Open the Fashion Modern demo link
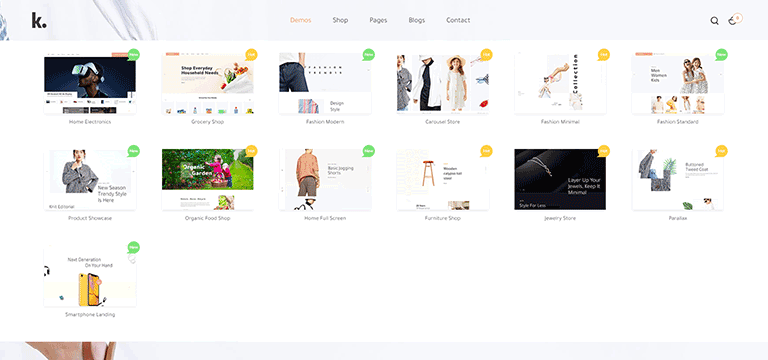The width and height of the screenshot is (768, 360). pos(325,121)
